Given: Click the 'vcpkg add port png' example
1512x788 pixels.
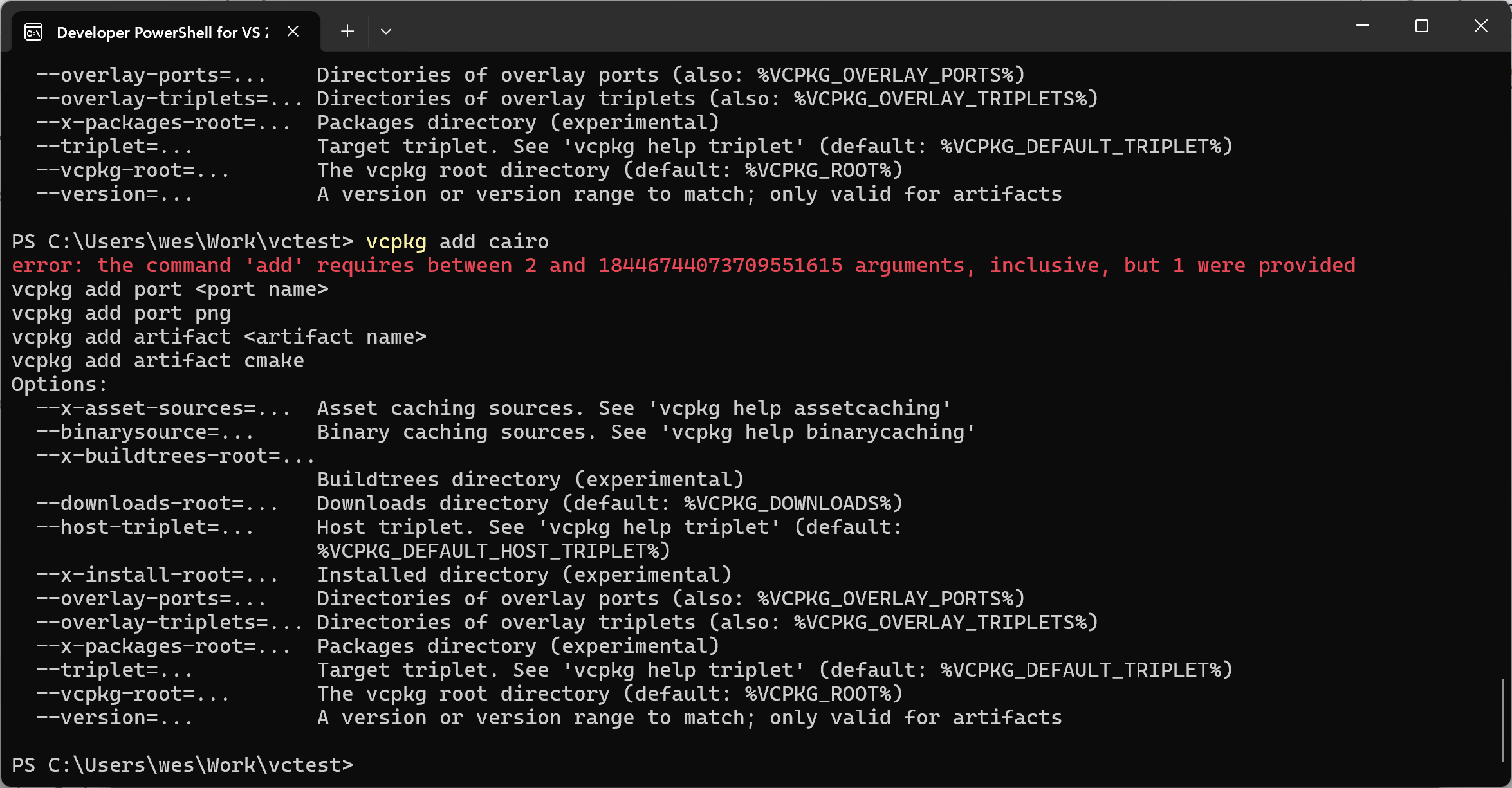Looking at the screenshot, I should (x=121, y=313).
